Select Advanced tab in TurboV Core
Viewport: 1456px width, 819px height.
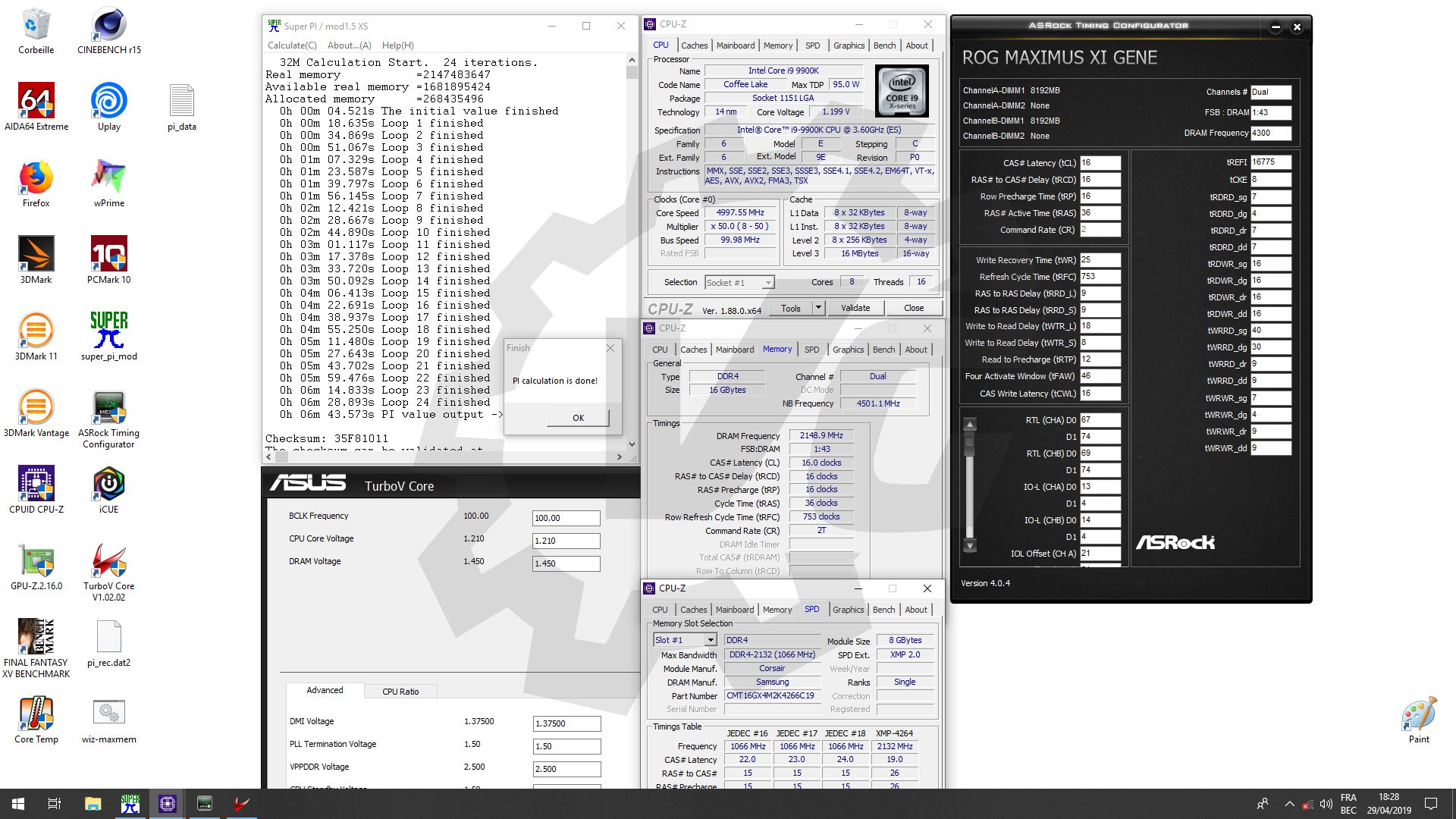point(325,690)
